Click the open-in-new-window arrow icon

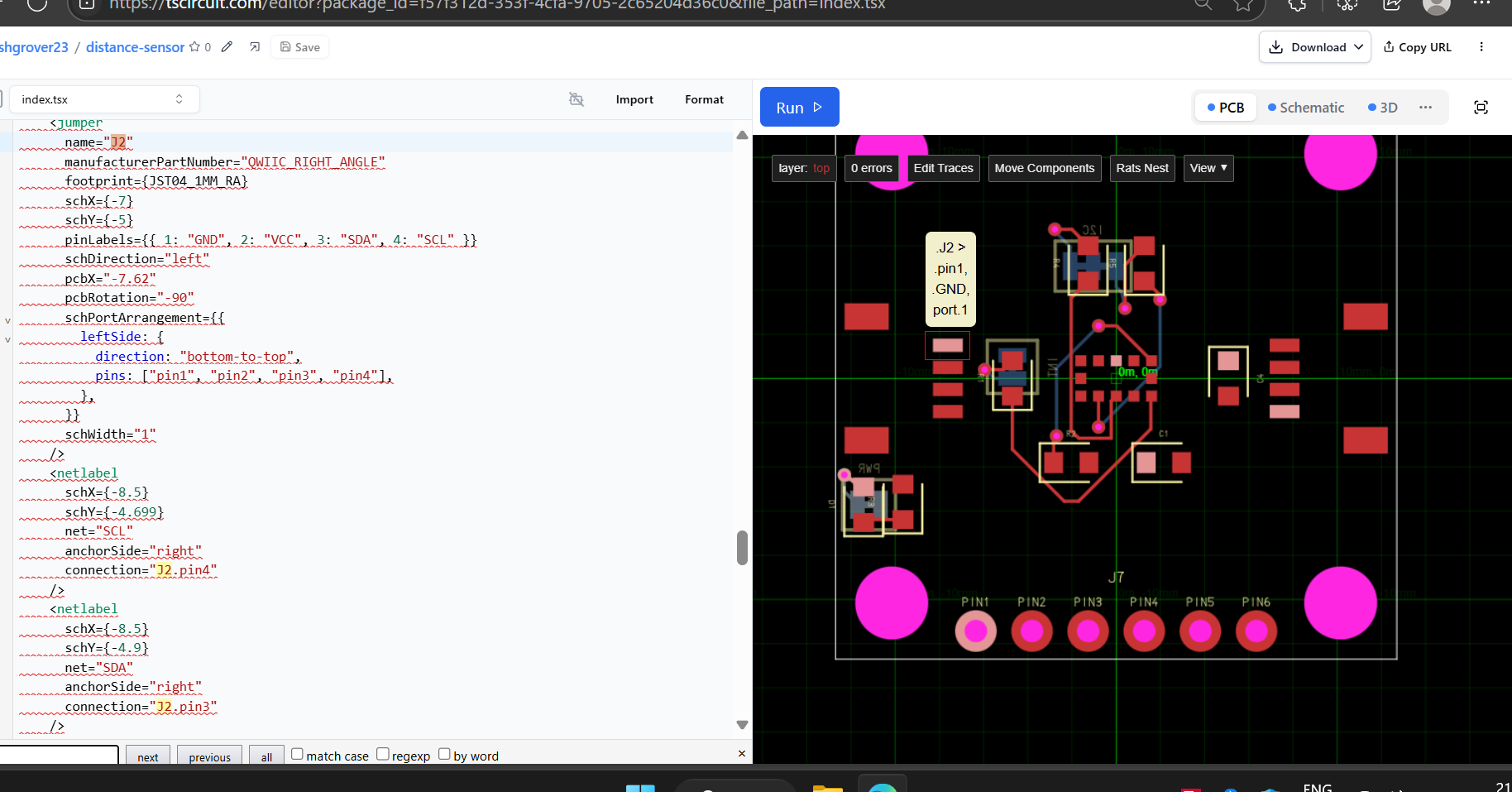point(255,47)
